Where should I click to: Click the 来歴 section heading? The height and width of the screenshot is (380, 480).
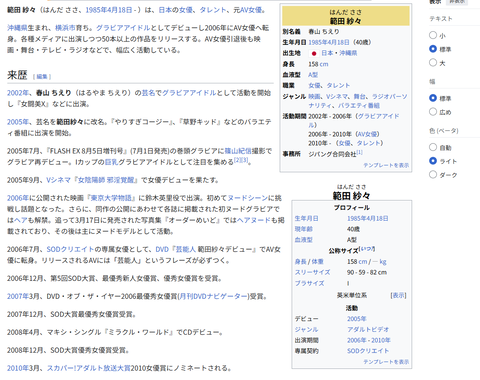click(x=17, y=75)
